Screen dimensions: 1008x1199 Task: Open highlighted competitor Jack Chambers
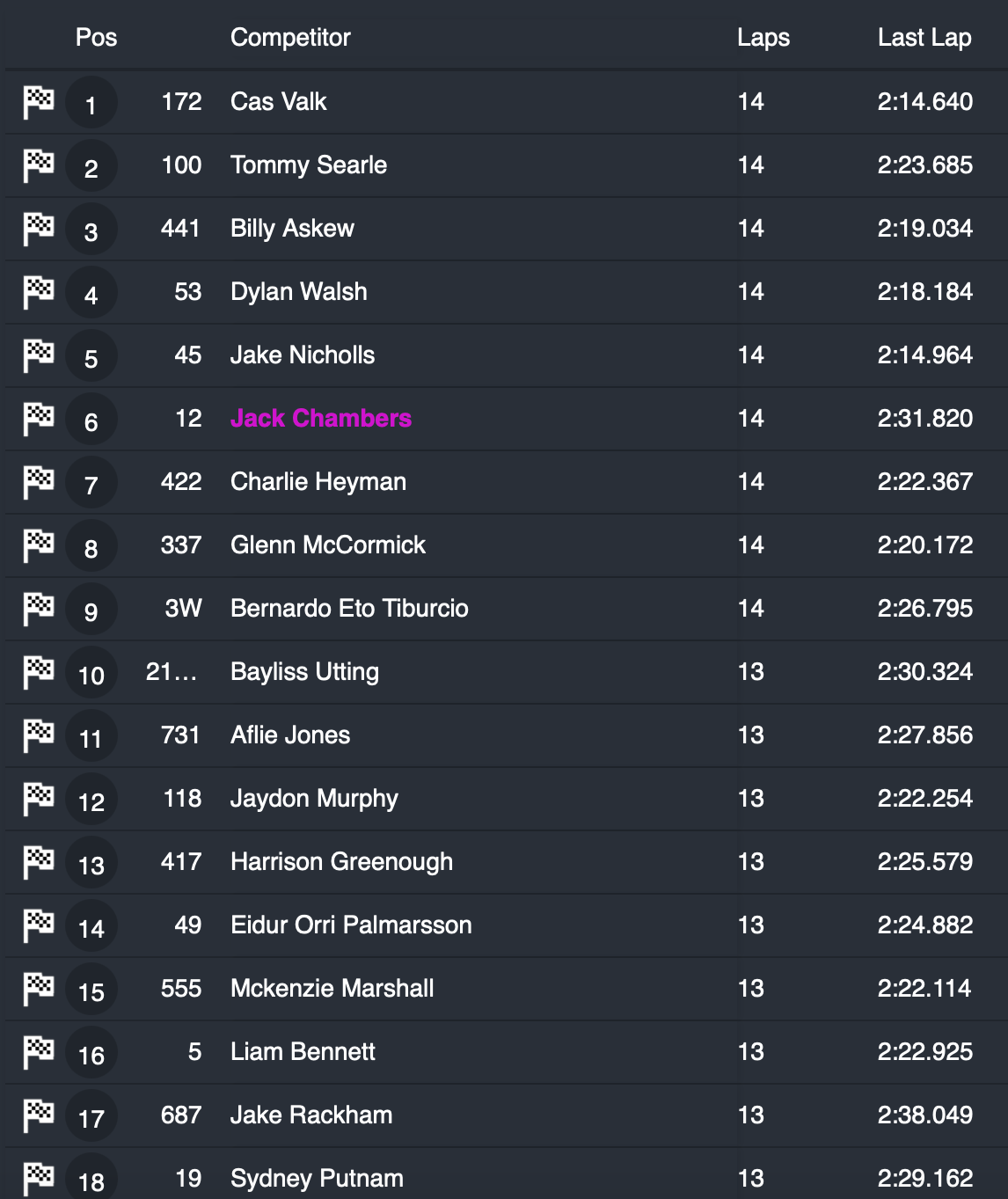[x=320, y=419]
